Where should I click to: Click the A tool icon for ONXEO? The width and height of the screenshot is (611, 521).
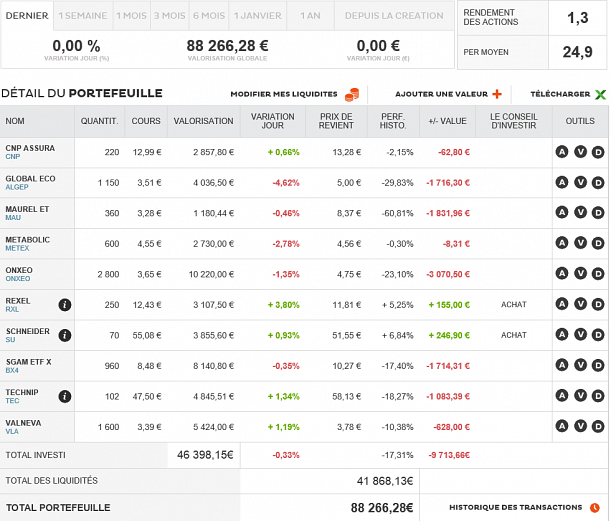pyautogui.click(x=562, y=274)
